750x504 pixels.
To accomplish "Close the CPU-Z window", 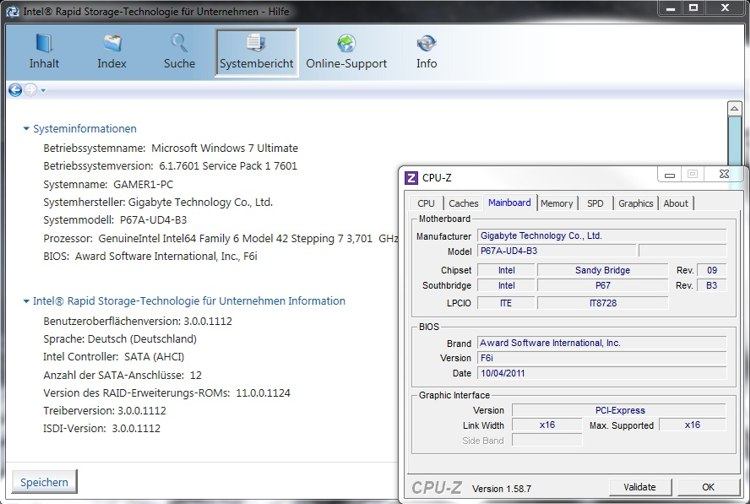I will coord(724,174).
